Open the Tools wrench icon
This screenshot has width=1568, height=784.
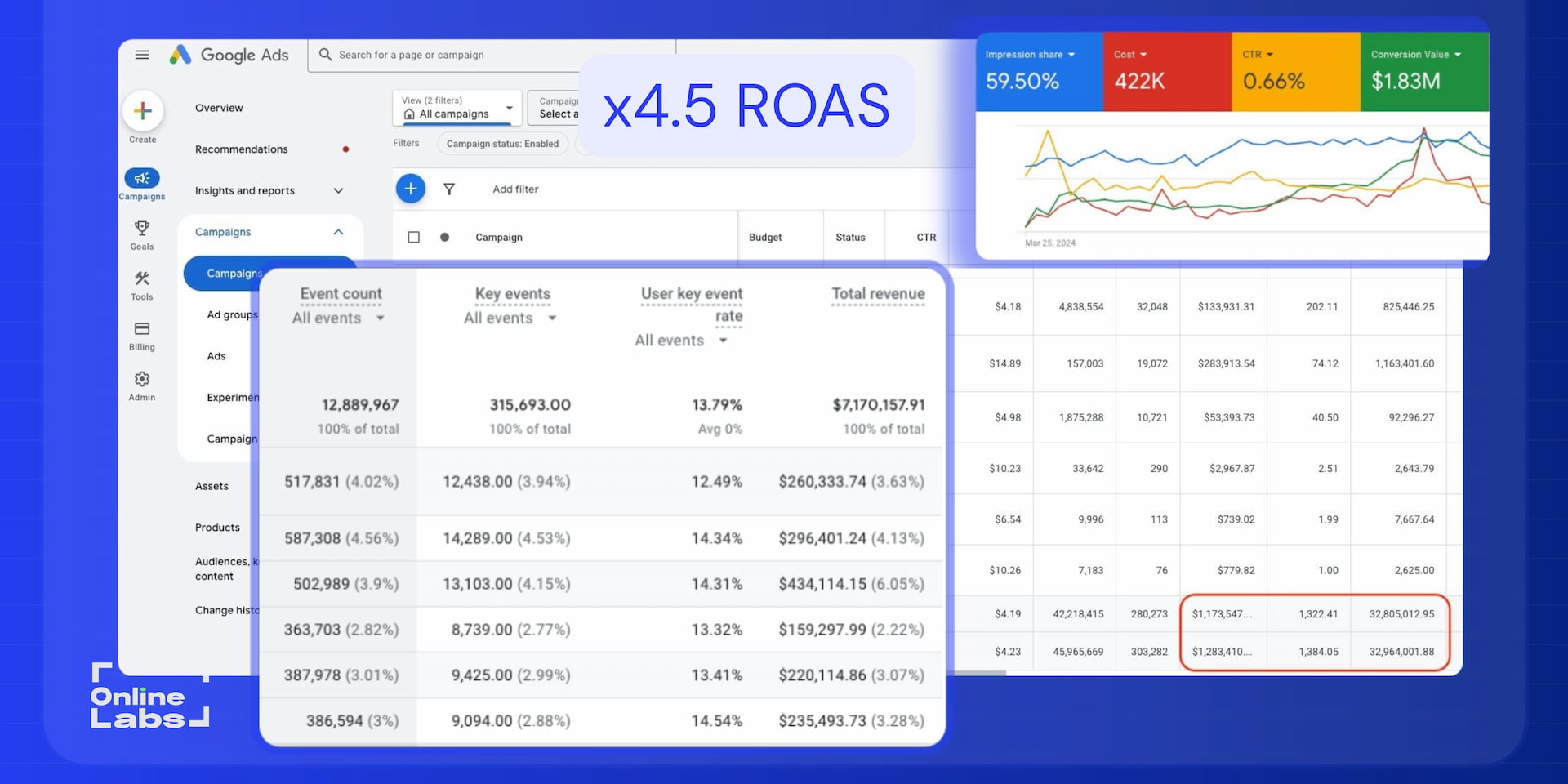(142, 278)
